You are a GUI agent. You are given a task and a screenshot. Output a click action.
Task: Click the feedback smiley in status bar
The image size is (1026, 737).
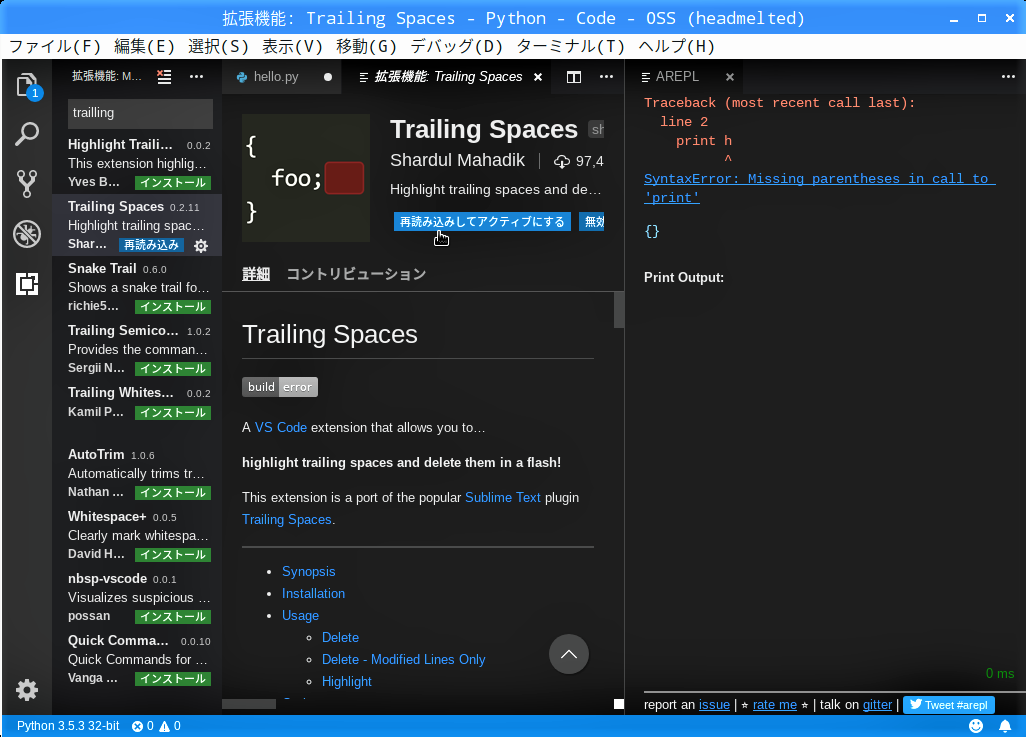tap(976, 726)
